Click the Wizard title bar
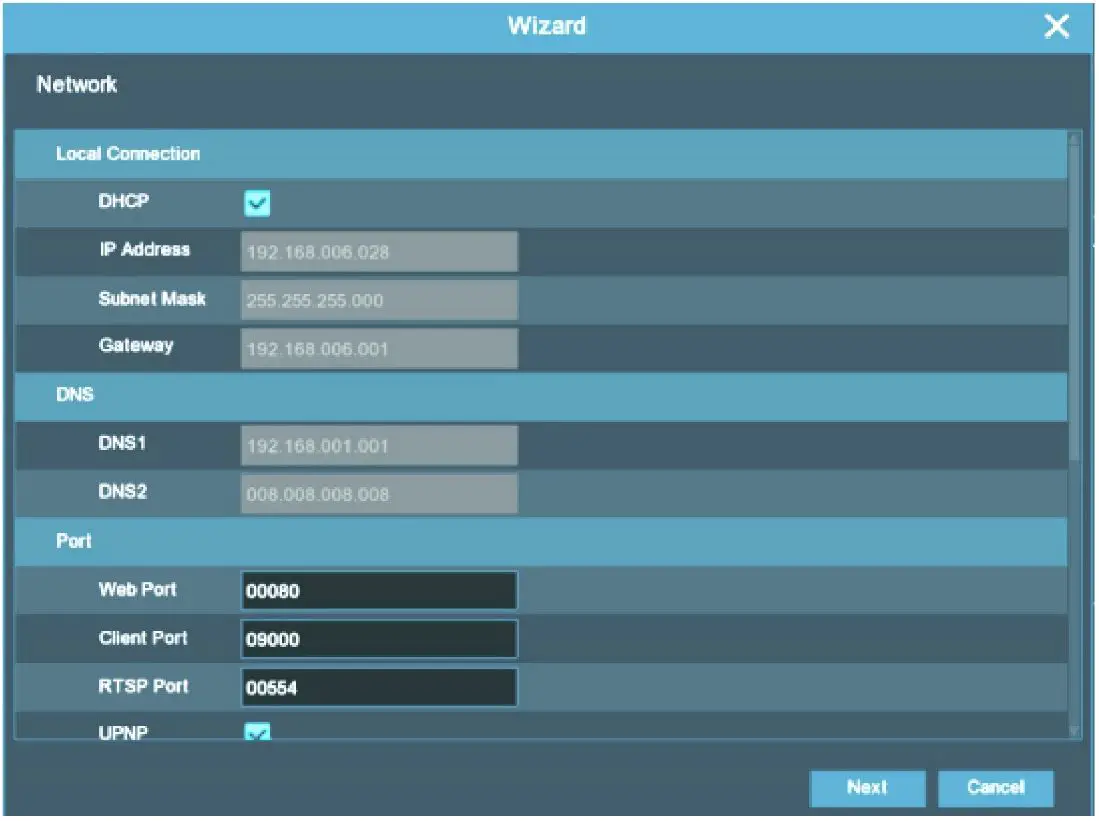Image resolution: width=1099 pixels, height=821 pixels. click(x=547, y=26)
